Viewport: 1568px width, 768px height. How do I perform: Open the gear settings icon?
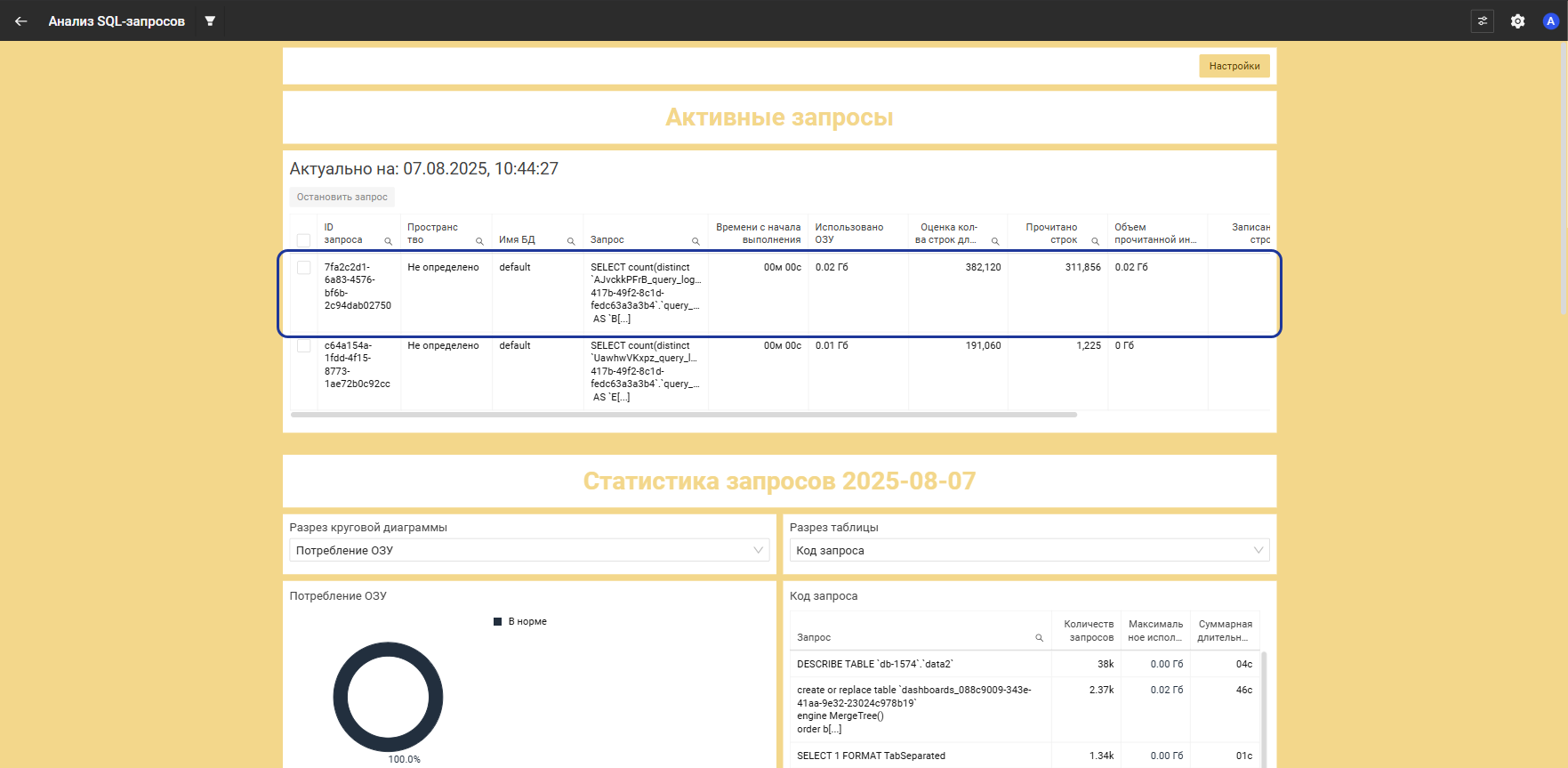click(x=1517, y=21)
